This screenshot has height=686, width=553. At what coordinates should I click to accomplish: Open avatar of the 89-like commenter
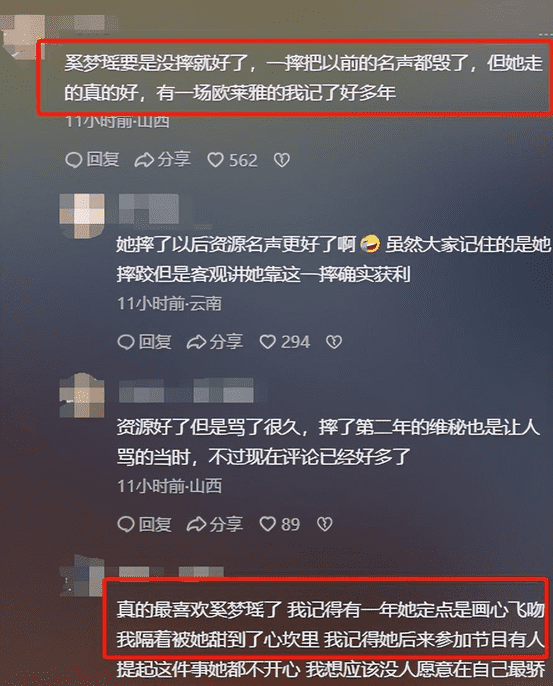[x=82, y=396]
